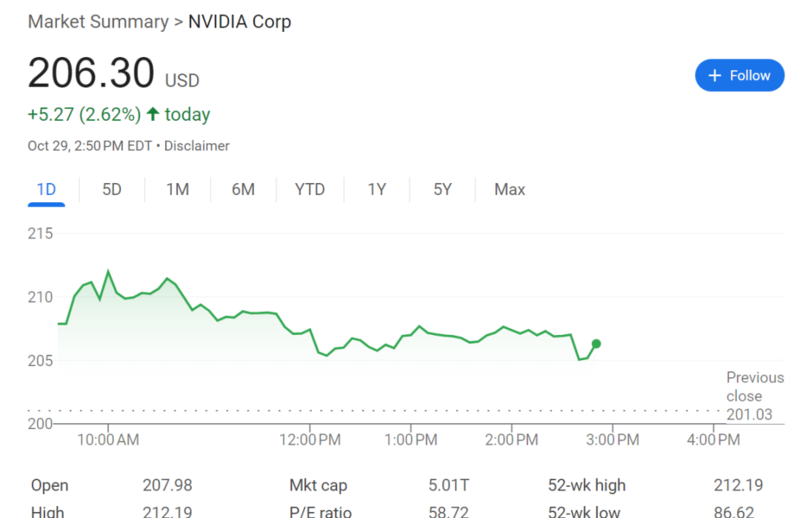The width and height of the screenshot is (800, 518).
Task: Click the green up arrow beside today
Action: 153,114
